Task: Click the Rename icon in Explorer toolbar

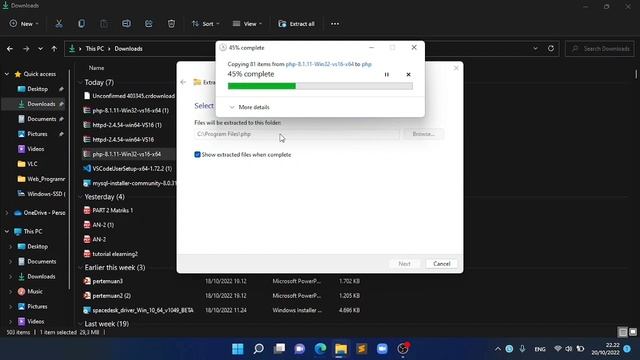Action: click(127, 24)
